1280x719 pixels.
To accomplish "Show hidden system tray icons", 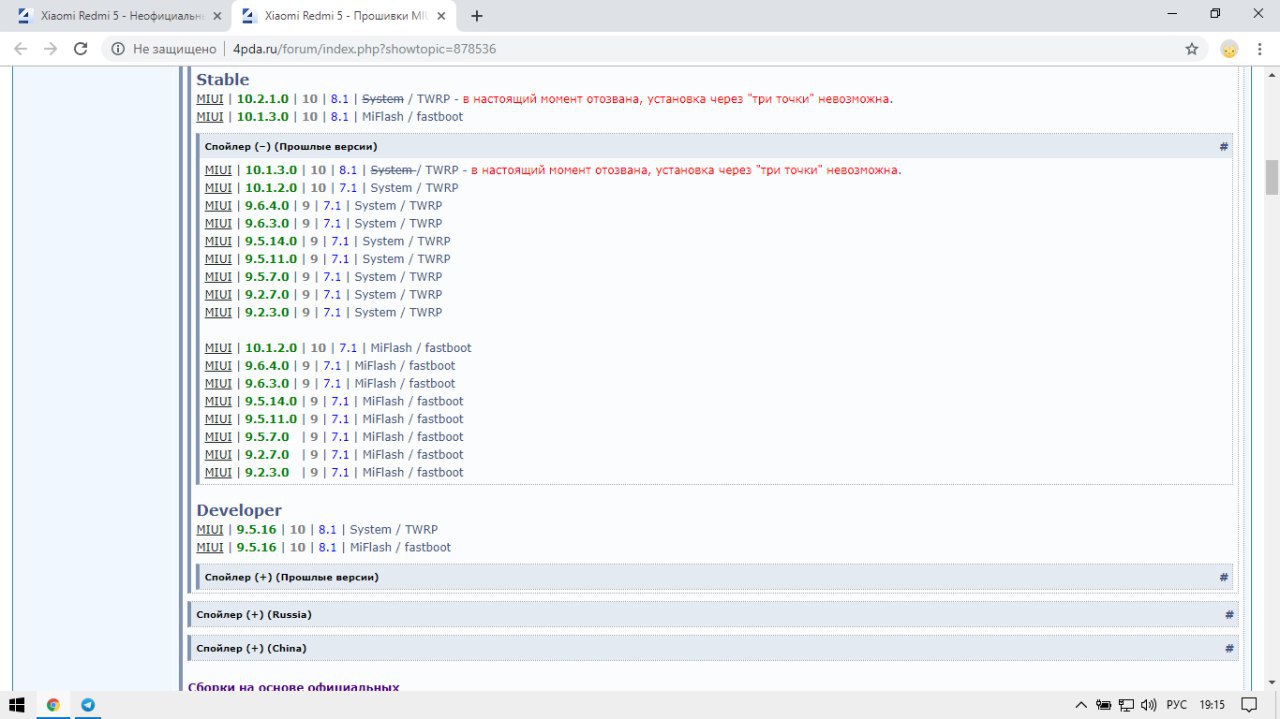I will [1081, 704].
